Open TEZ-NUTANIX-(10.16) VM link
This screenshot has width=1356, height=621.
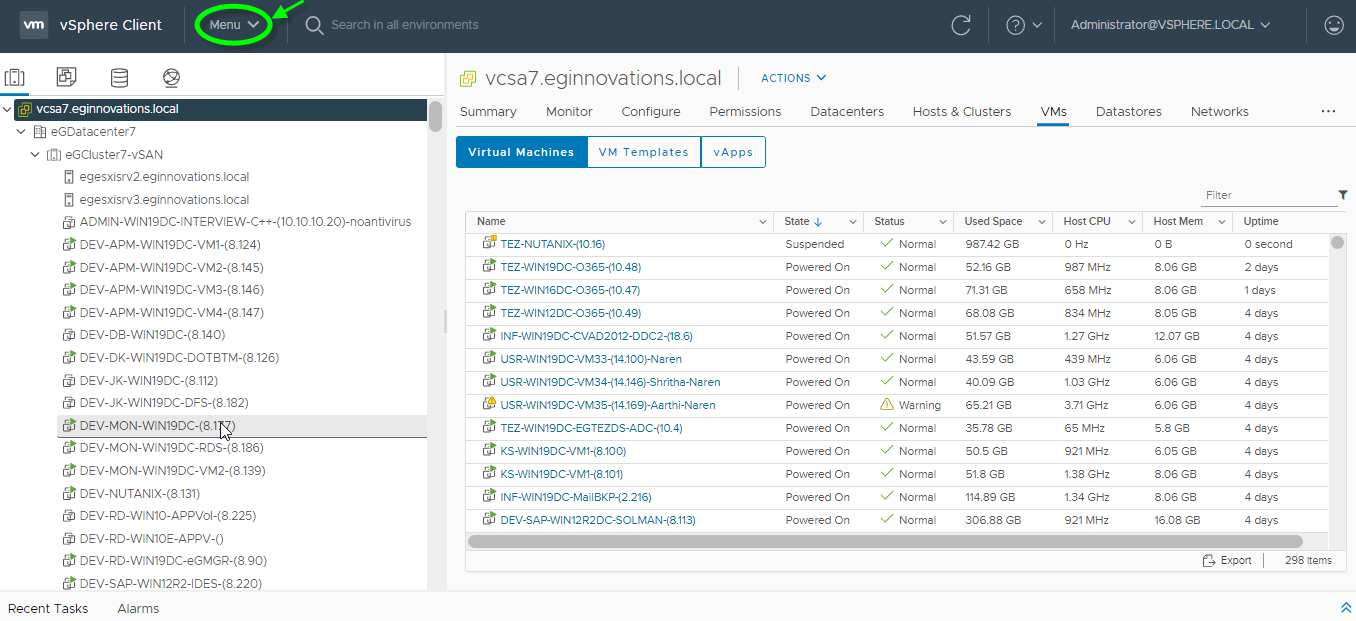coord(552,244)
